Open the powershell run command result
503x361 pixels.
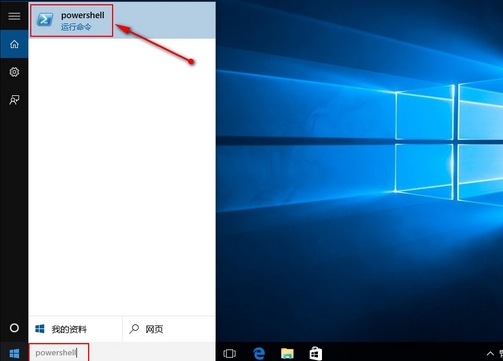(x=122, y=20)
